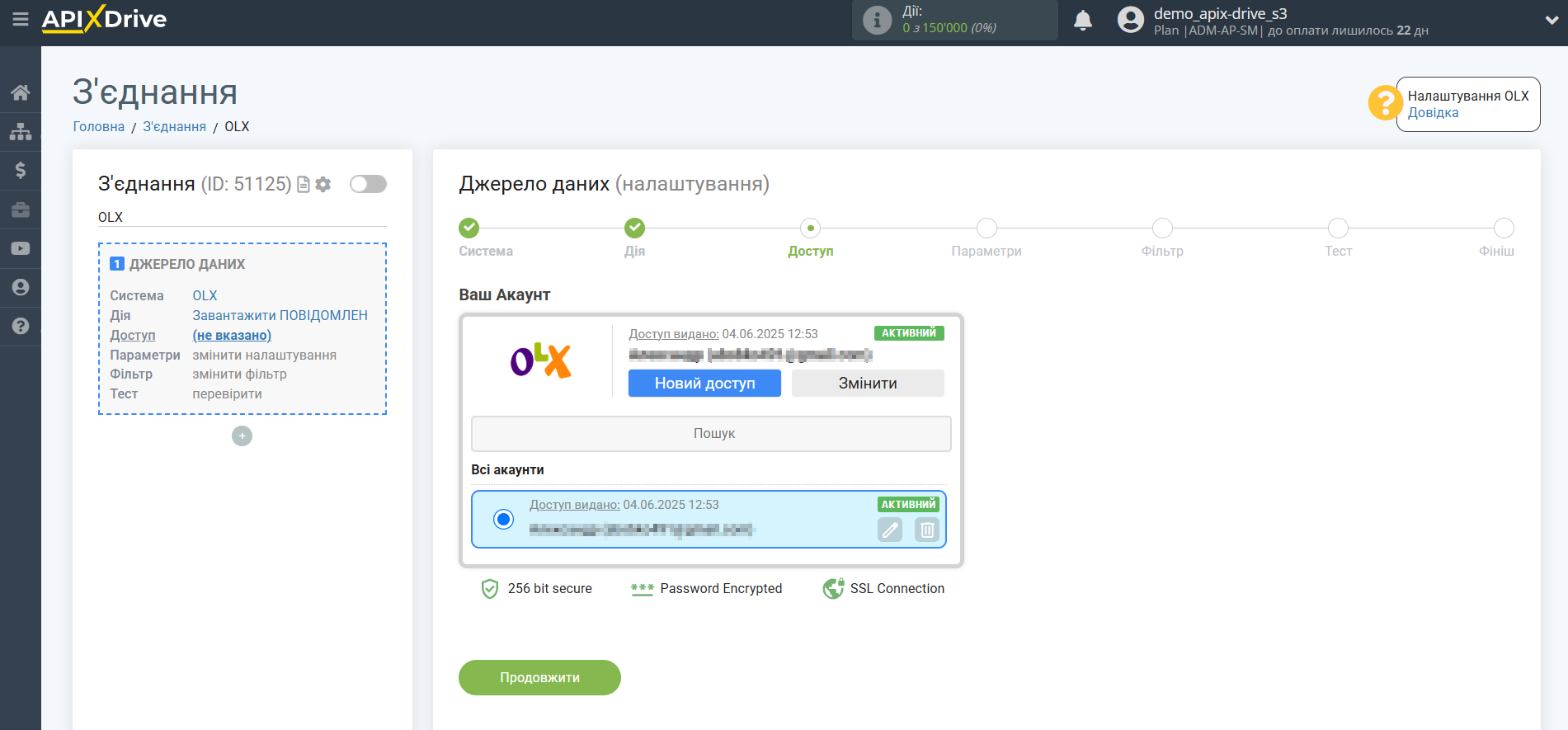Click the OLX logo thumbnail
The image size is (1568, 730).
541,360
